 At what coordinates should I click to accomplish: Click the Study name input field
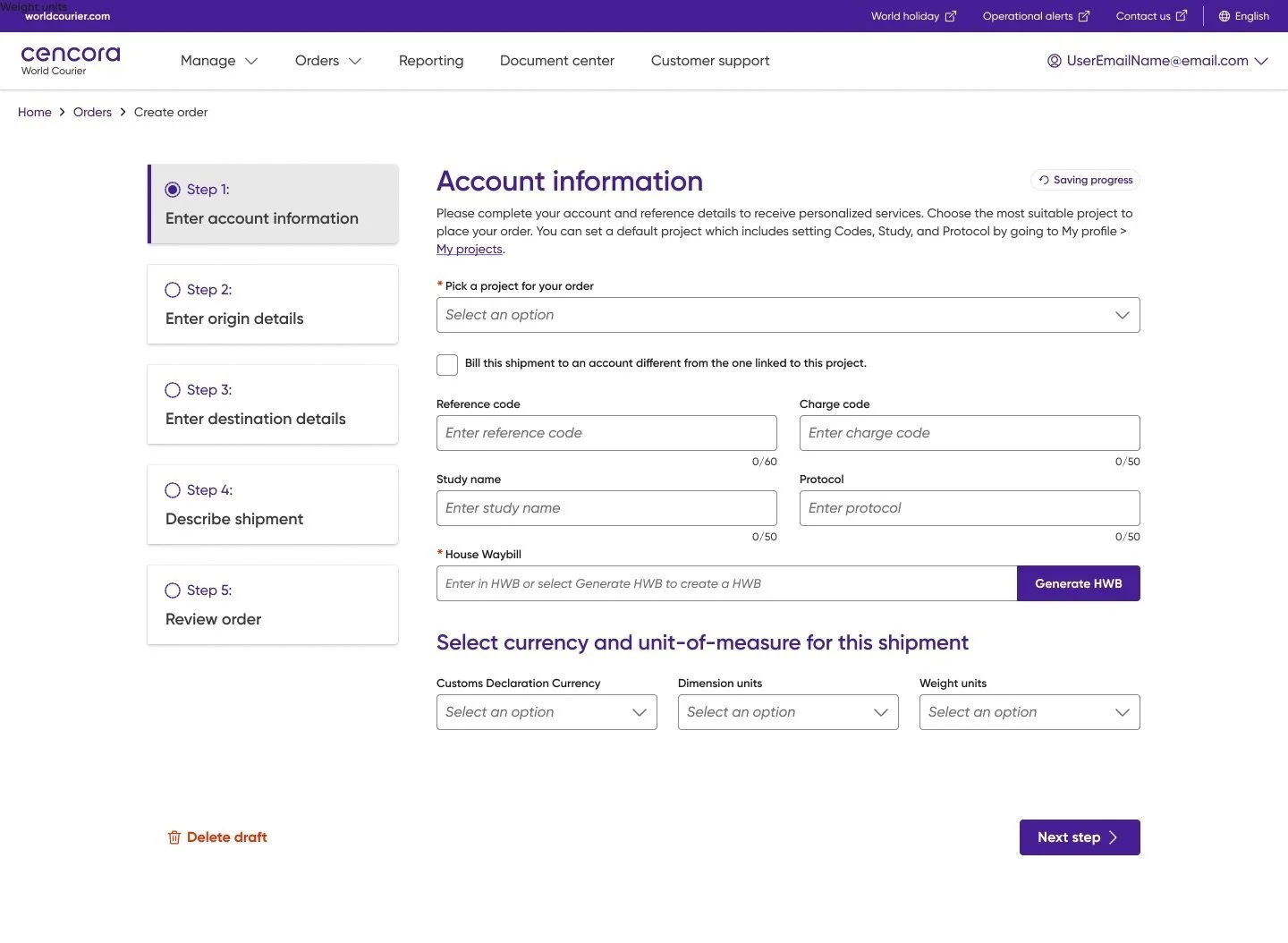[x=606, y=508]
